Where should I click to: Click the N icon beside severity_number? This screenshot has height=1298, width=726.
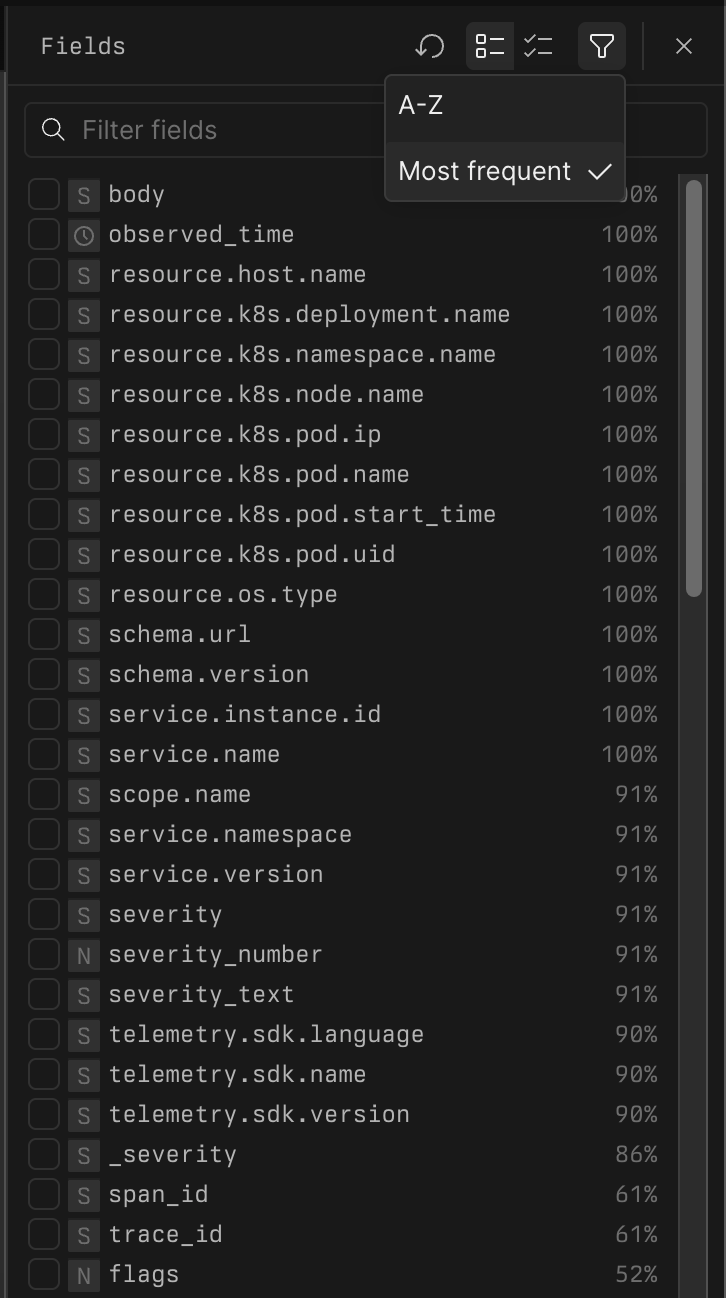(83, 954)
